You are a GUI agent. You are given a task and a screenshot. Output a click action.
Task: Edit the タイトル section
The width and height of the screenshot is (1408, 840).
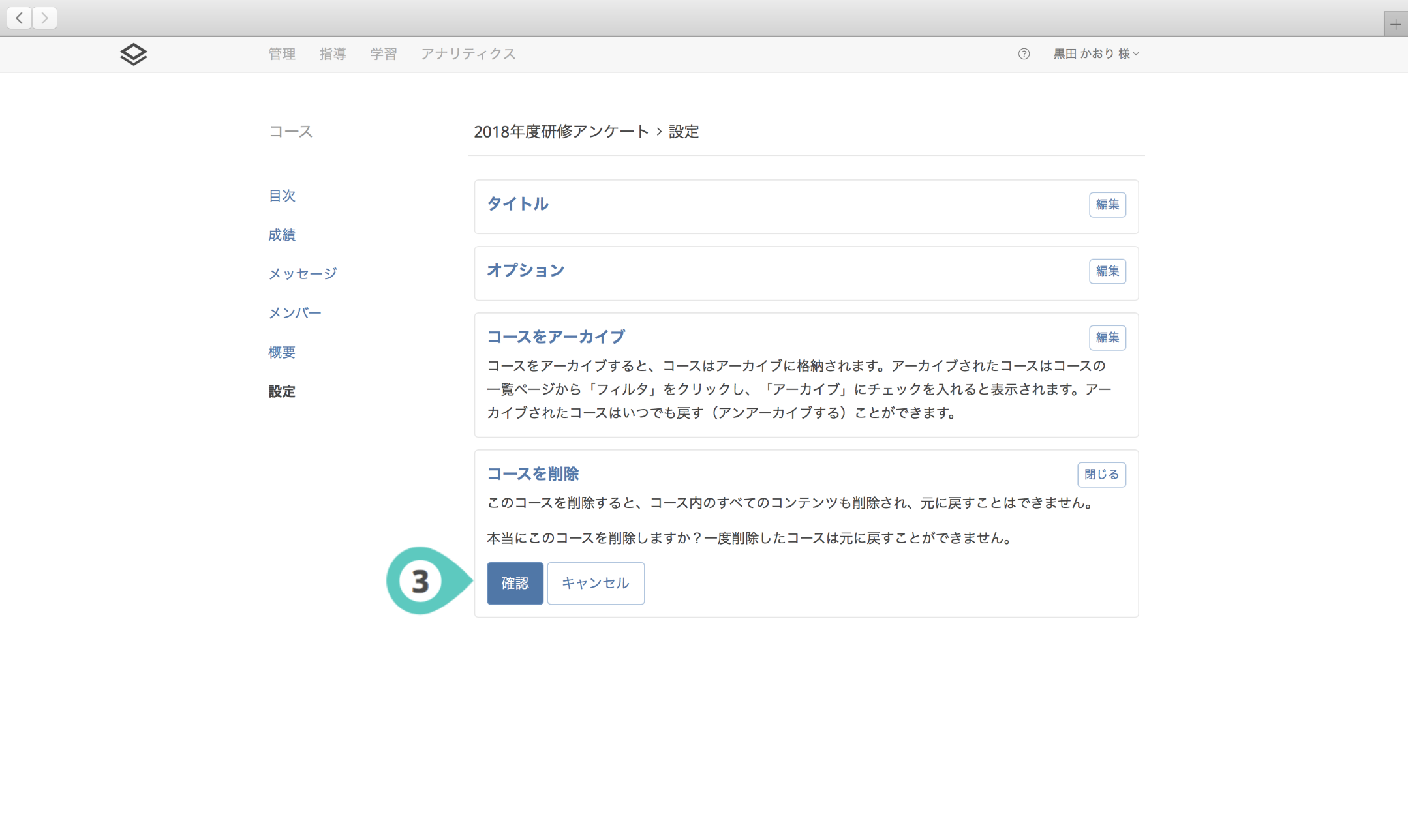(x=1107, y=205)
